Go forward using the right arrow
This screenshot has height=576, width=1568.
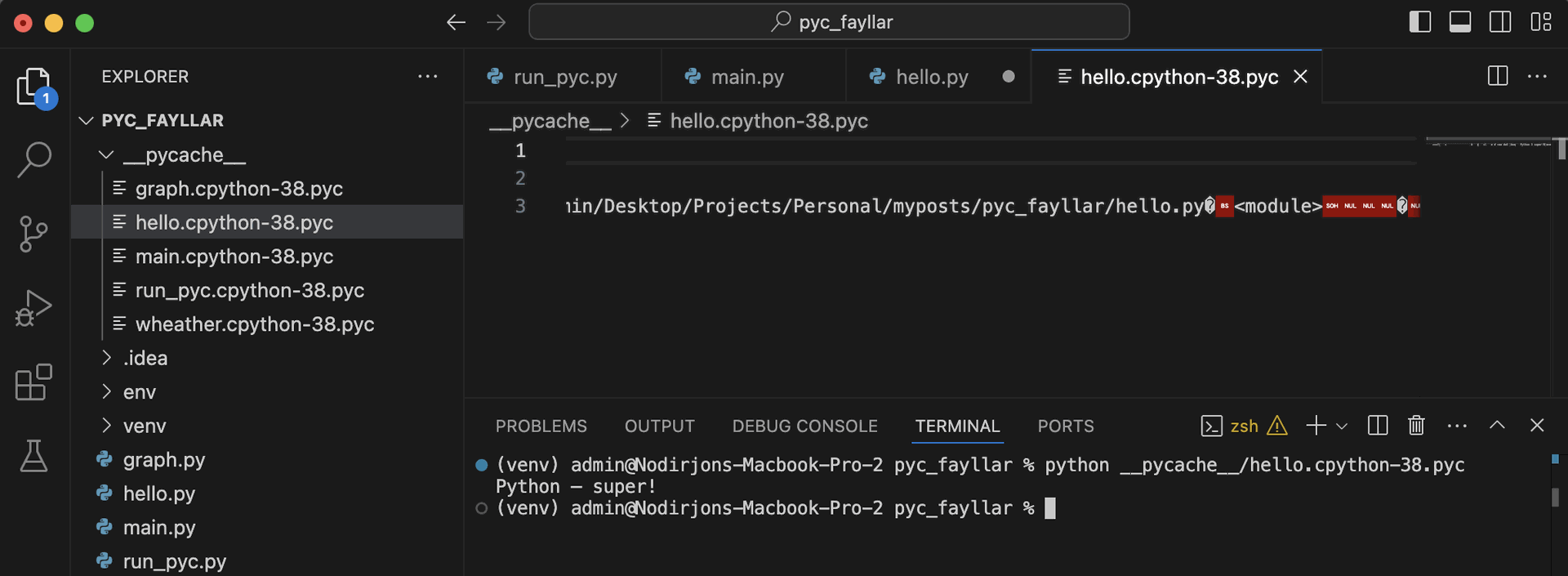pos(497,22)
